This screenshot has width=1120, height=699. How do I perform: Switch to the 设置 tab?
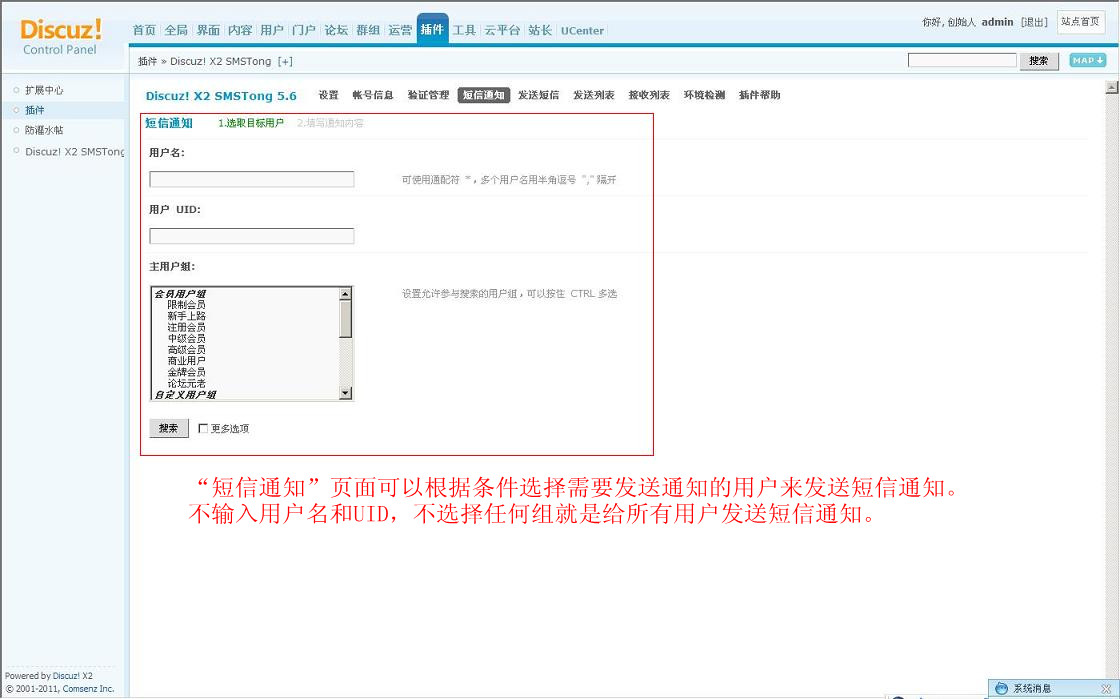[329, 95]
